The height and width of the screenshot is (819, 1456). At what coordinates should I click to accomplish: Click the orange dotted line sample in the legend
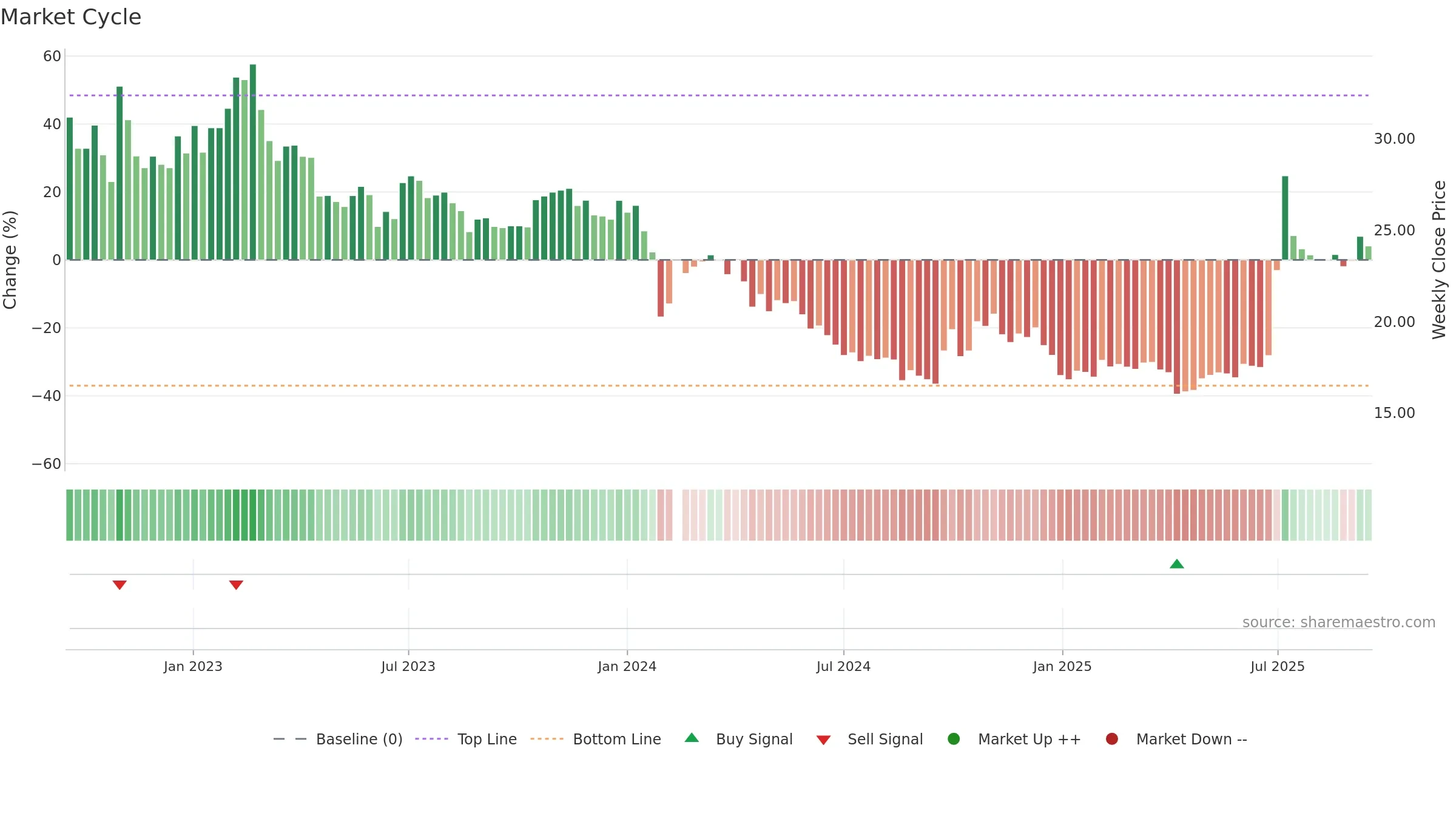click(x=547, y=739)
